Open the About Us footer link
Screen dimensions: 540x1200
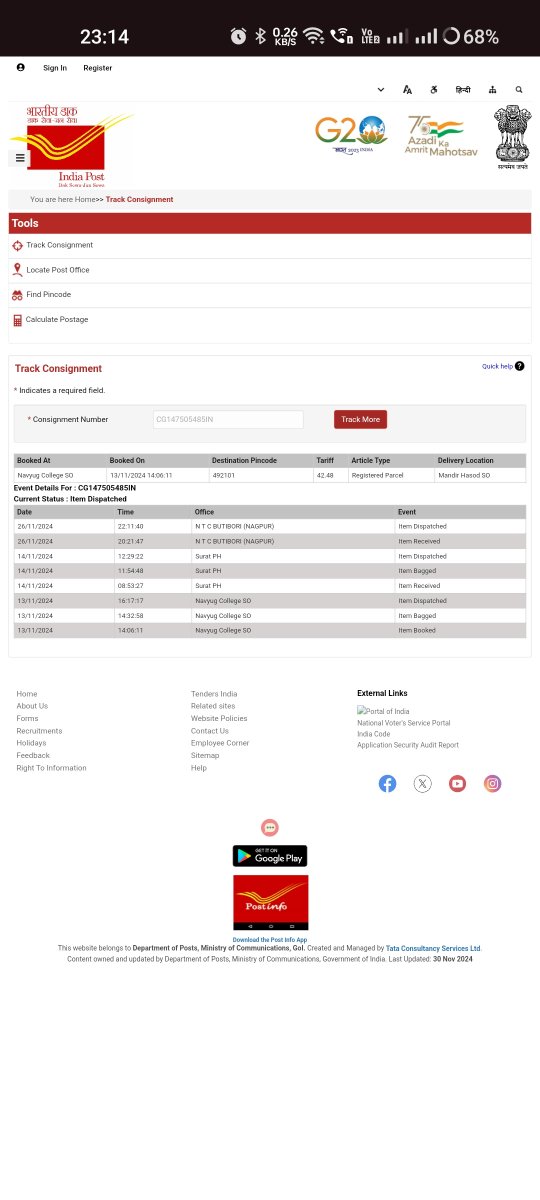[32, 706]
